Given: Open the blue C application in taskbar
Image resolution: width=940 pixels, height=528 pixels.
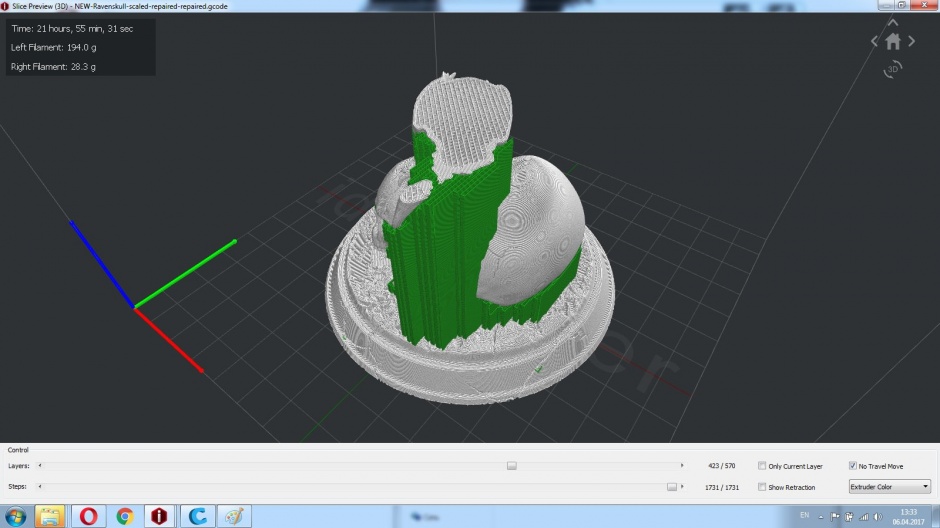Looking at the screenshot, I should coord(197,516).
